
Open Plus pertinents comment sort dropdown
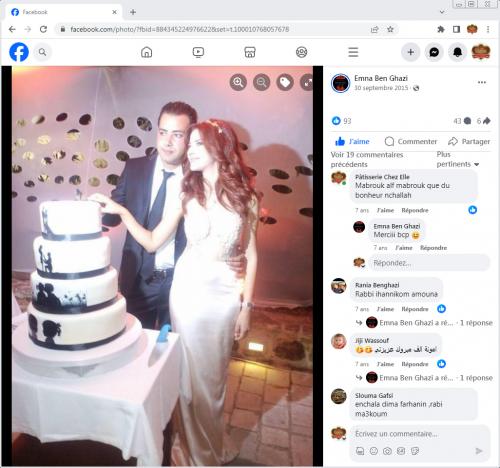pyautogui.click(x=458, y=159)
